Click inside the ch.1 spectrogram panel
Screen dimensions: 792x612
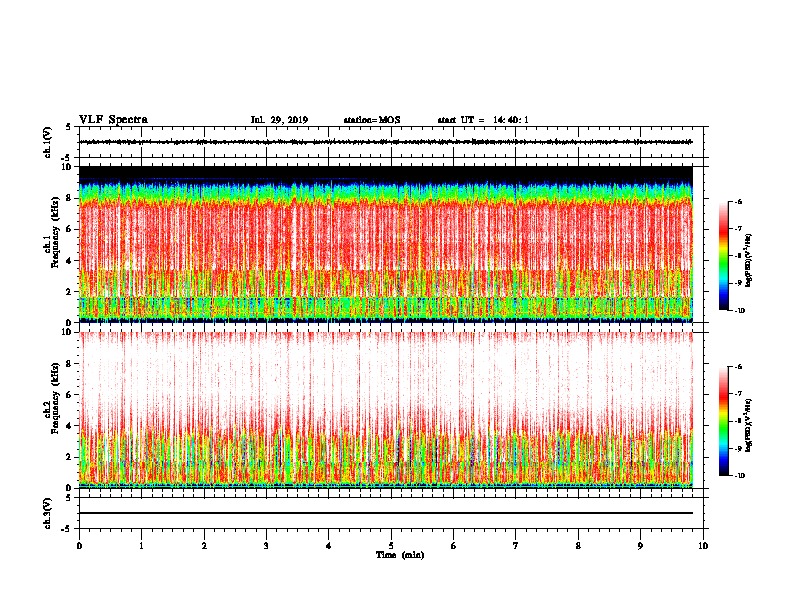click(x=386, y=244)
